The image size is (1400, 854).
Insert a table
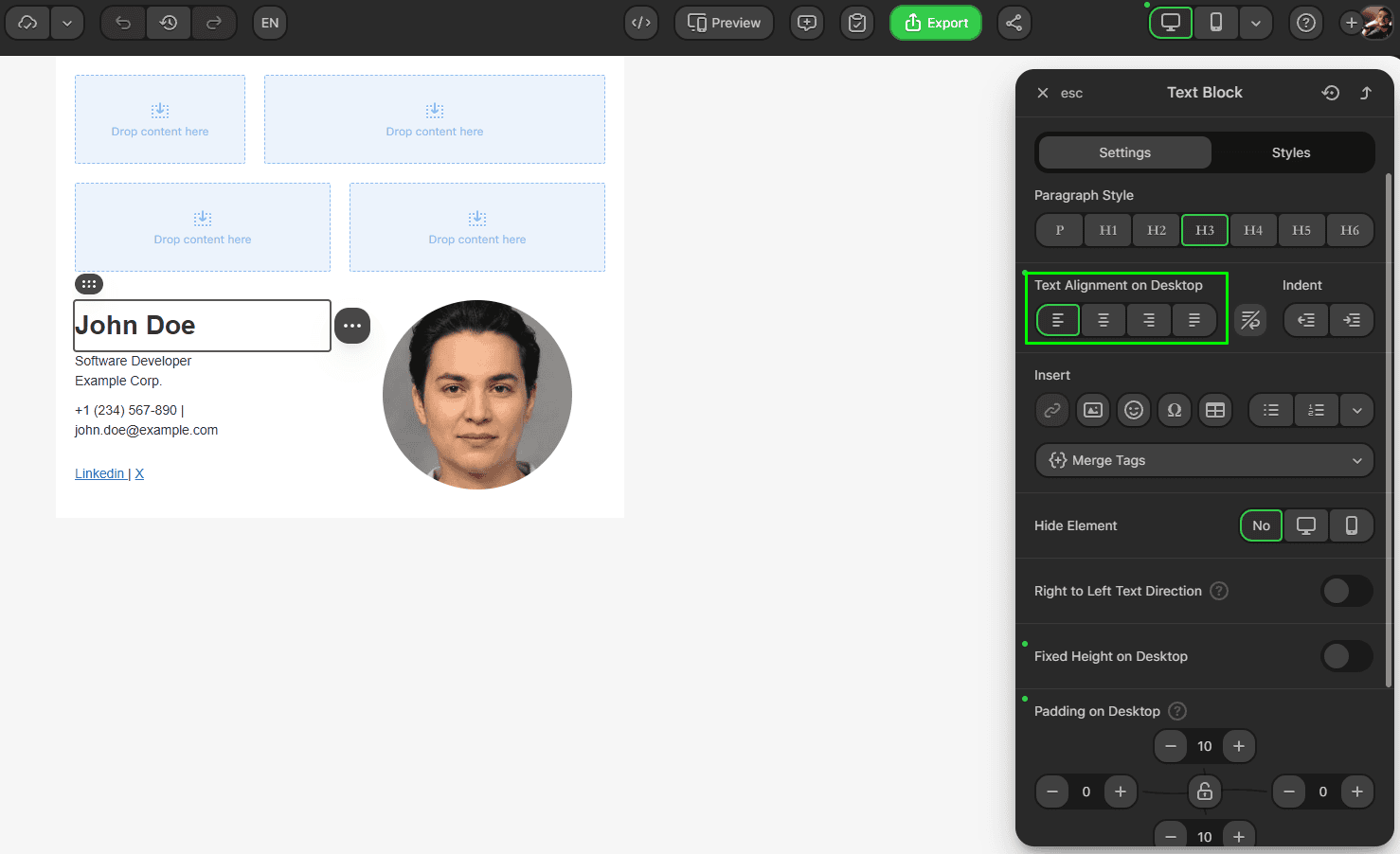click(x=1215, y=410)
